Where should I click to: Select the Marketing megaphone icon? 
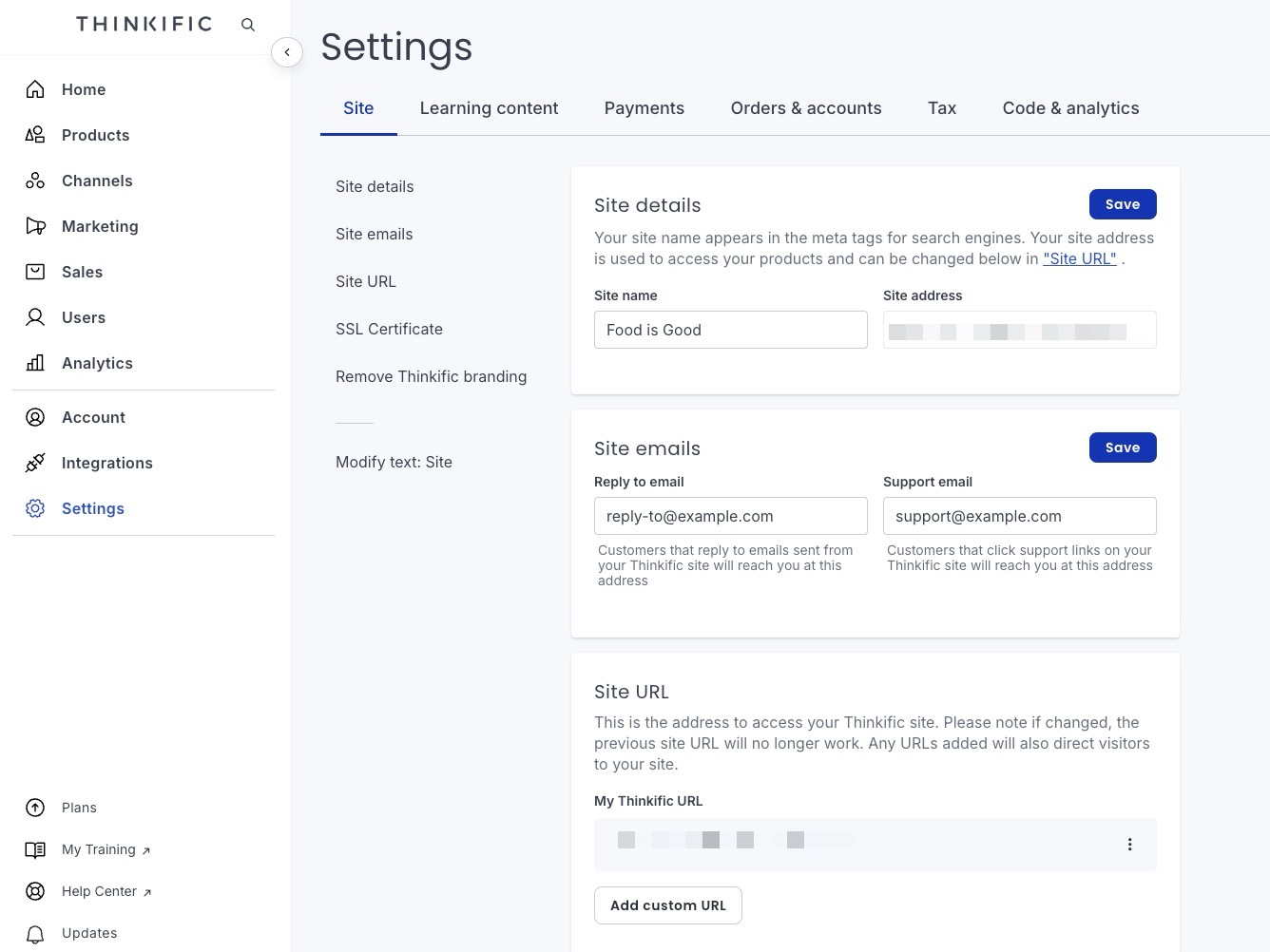click(x=35, y=226)
